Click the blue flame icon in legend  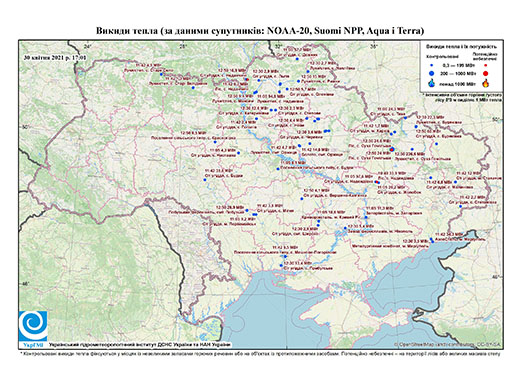pyautogui.click(x=432, y=83)
